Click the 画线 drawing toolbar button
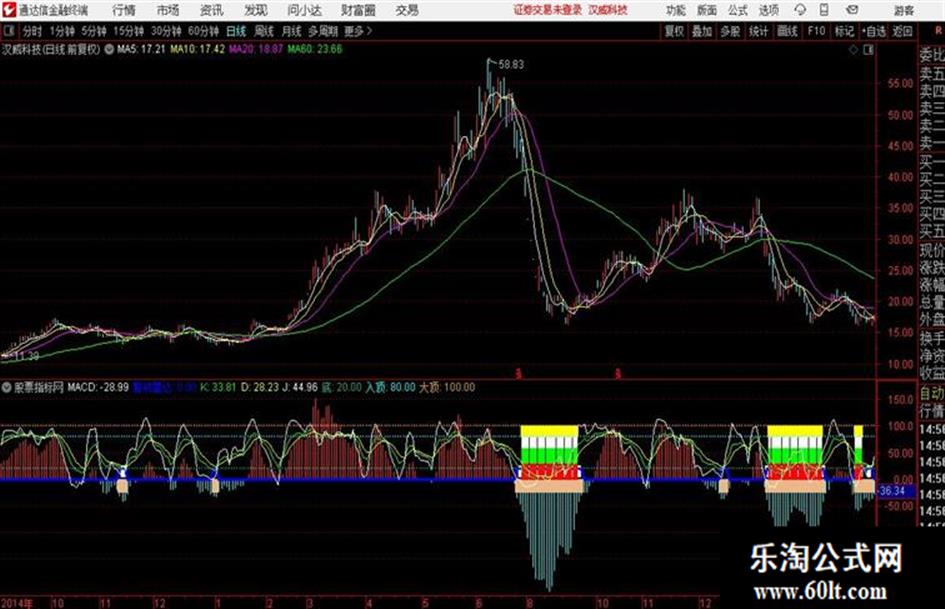The width and height of the screenshot is (945, 609). point(787,31)
